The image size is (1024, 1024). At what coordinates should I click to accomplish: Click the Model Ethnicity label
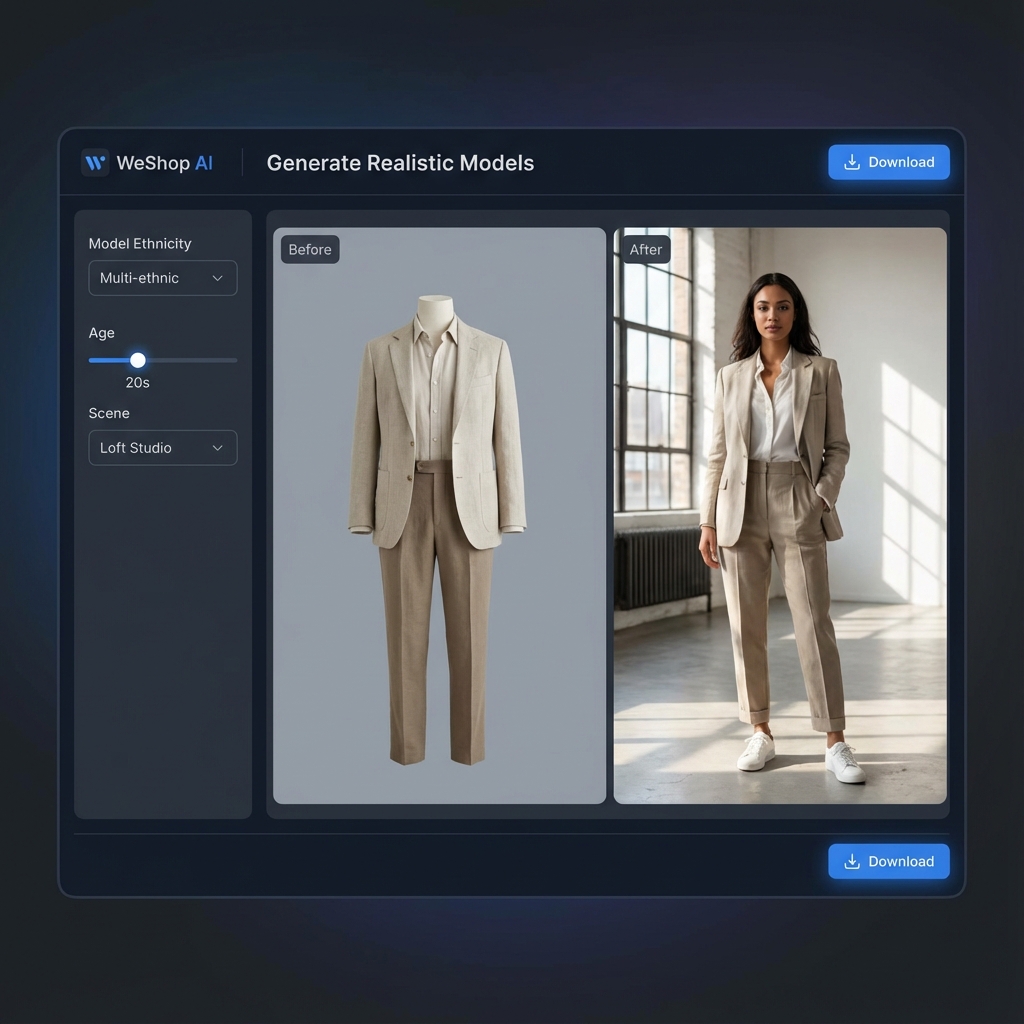[x=140, y=244]
